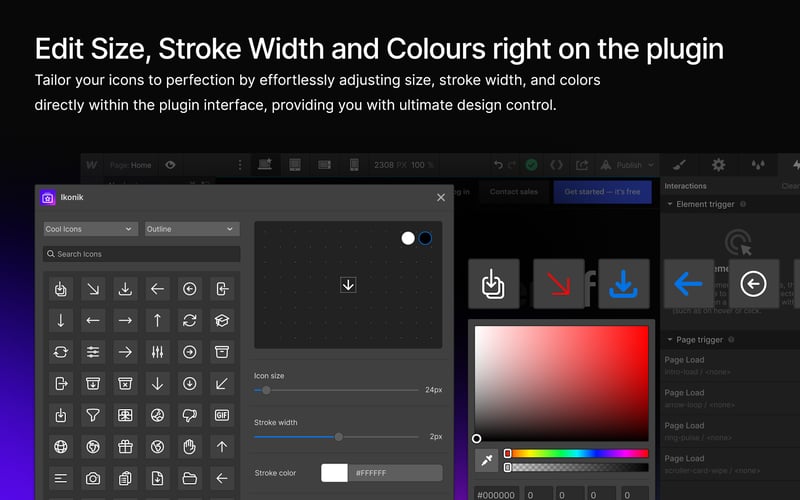
Task: Click the white Stroke color swatch
Action: pos(334,473)
